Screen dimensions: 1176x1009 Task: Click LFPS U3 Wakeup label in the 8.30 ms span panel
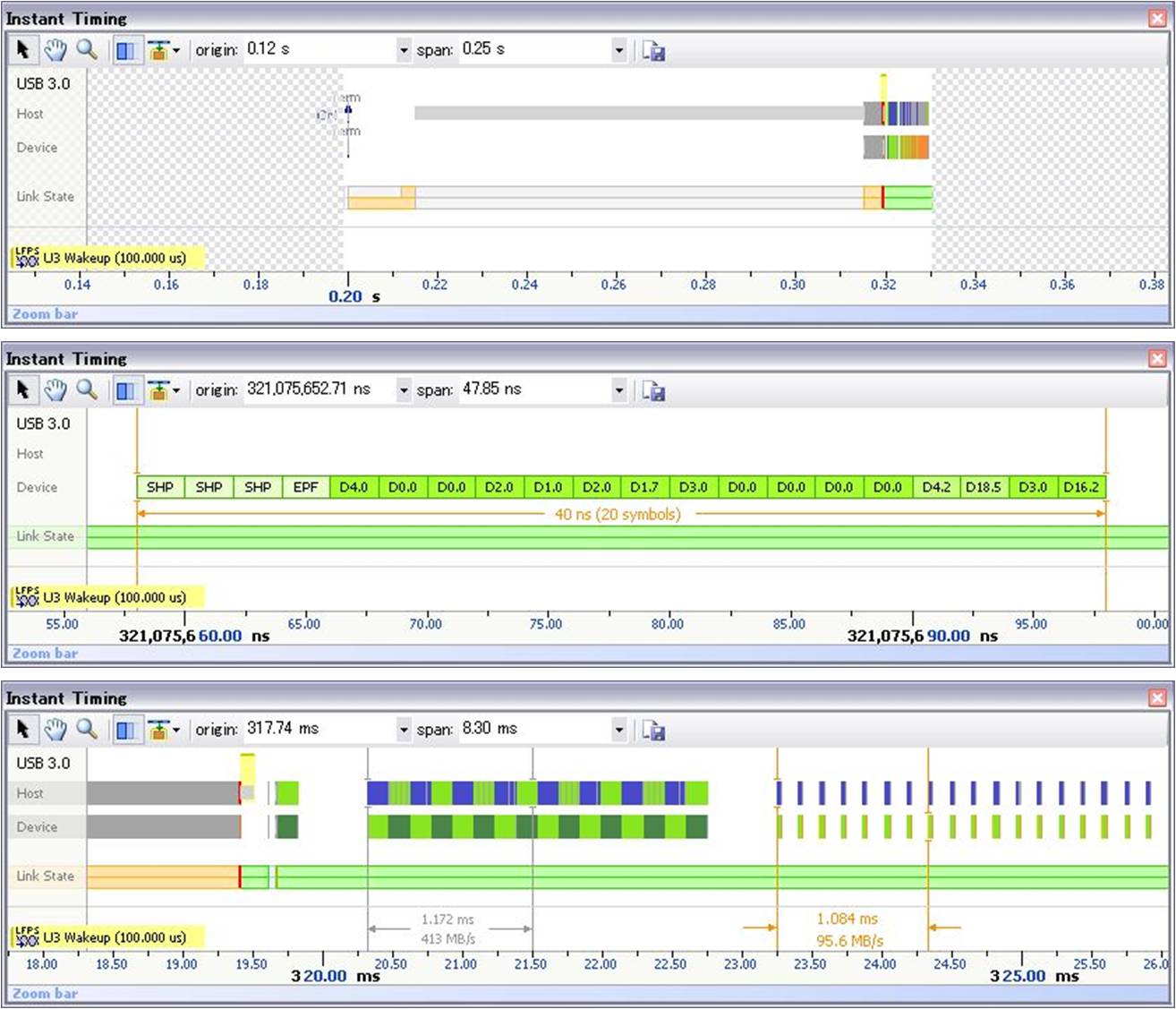(x=107, y=937)
